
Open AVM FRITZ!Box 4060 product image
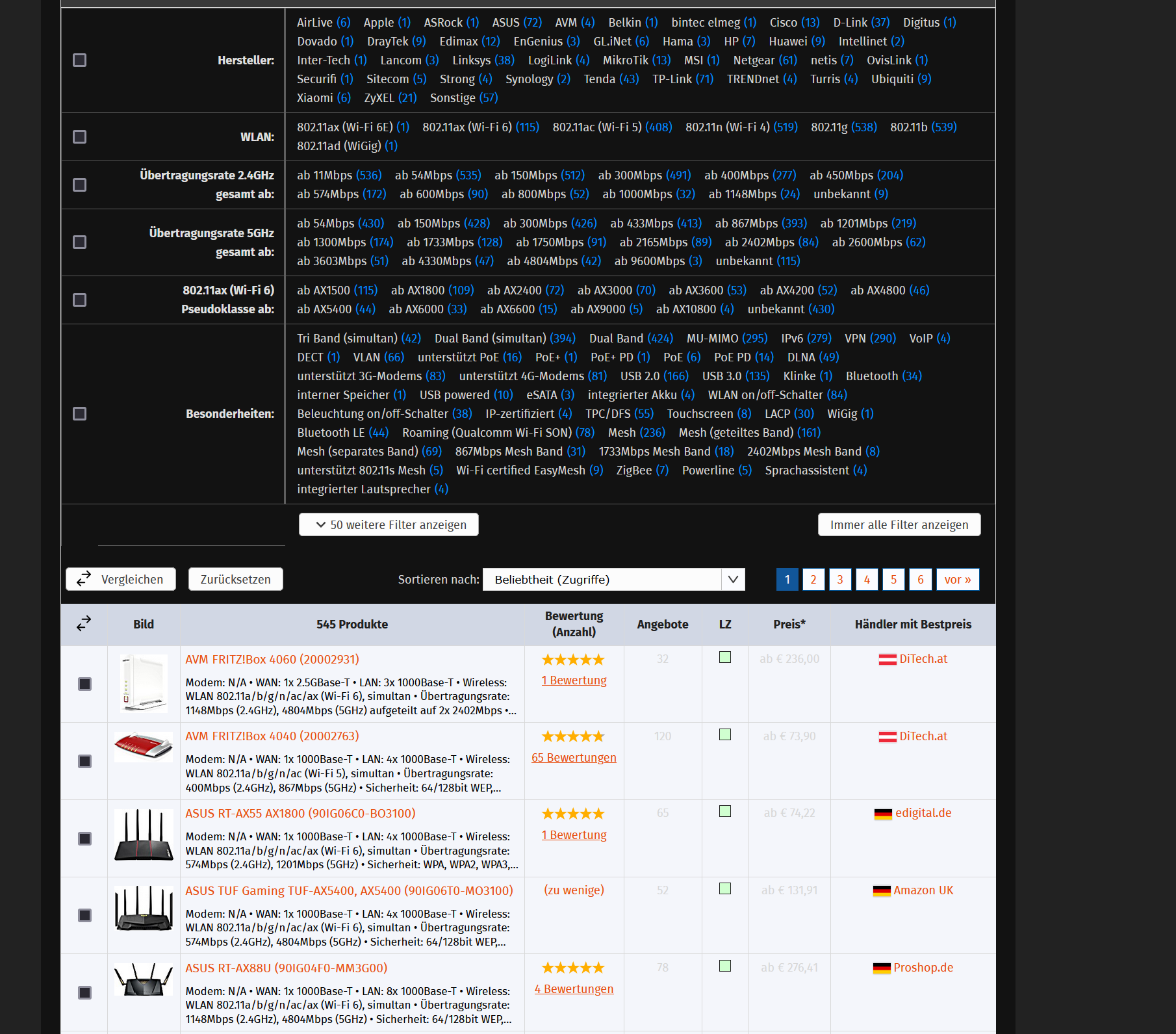(144, 684)
